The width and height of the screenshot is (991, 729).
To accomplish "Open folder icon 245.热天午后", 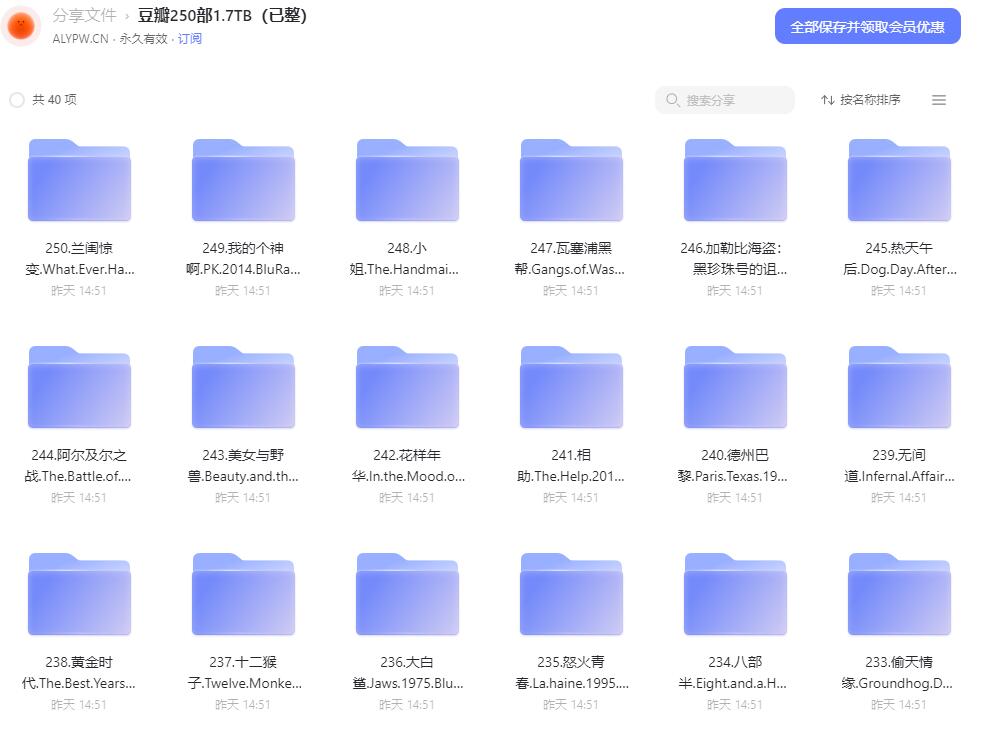I will coord(899,180).
